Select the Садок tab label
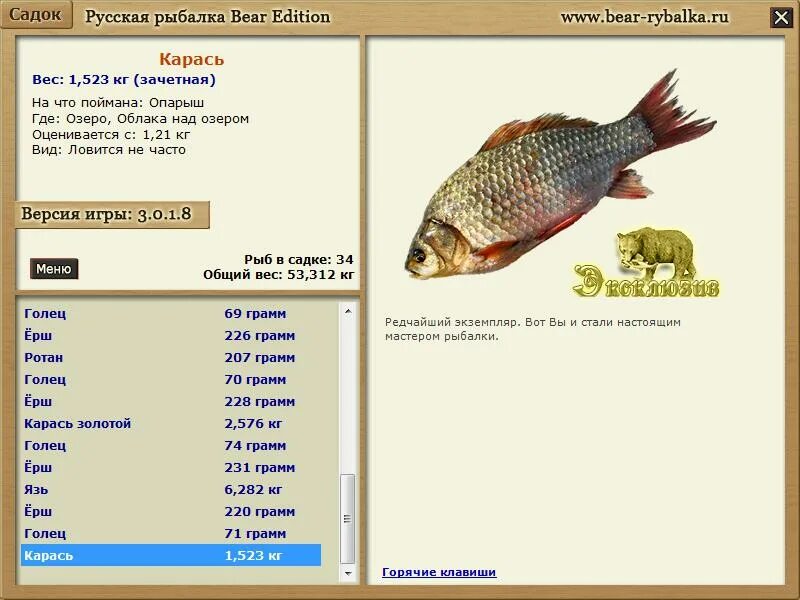 [35, 14]
